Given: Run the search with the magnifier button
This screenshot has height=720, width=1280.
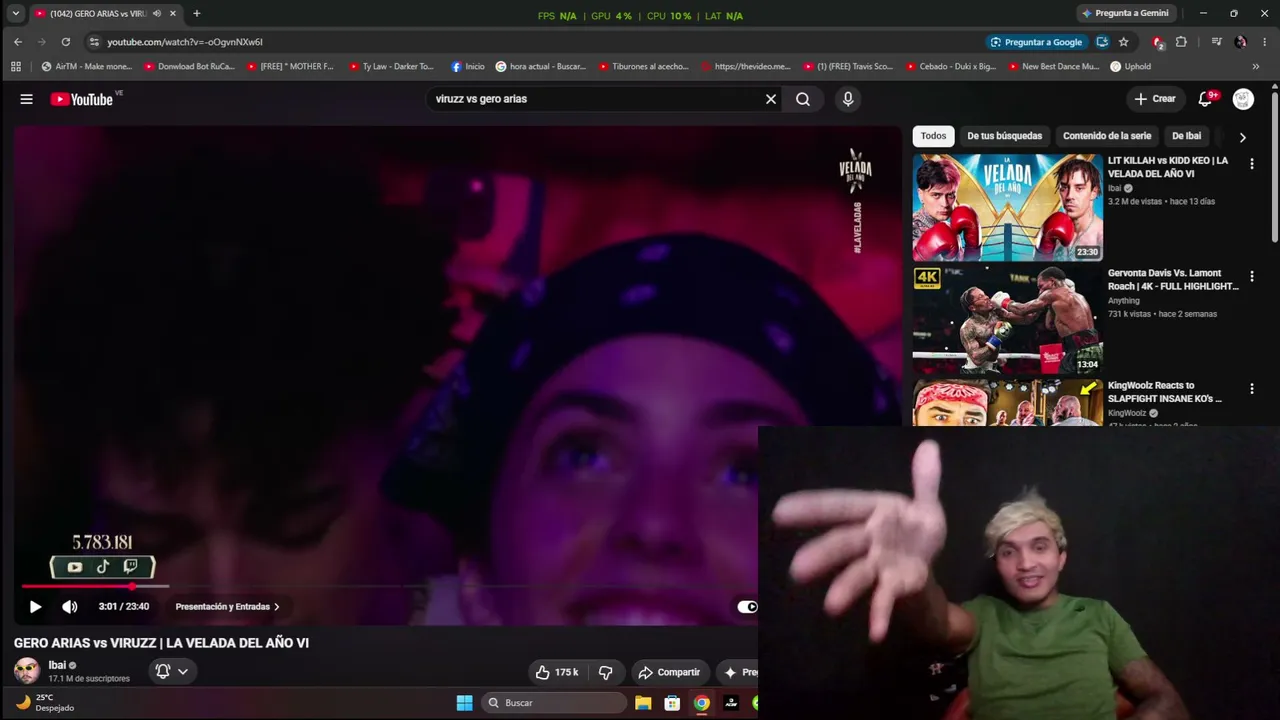Looking at the screenshot, I should [803, 99].
